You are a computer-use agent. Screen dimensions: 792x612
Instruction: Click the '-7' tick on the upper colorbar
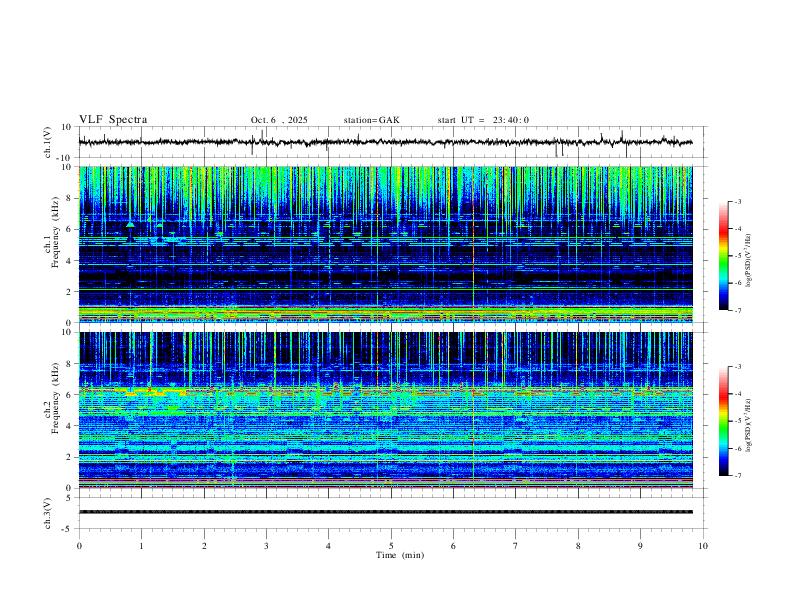(738, 310)
